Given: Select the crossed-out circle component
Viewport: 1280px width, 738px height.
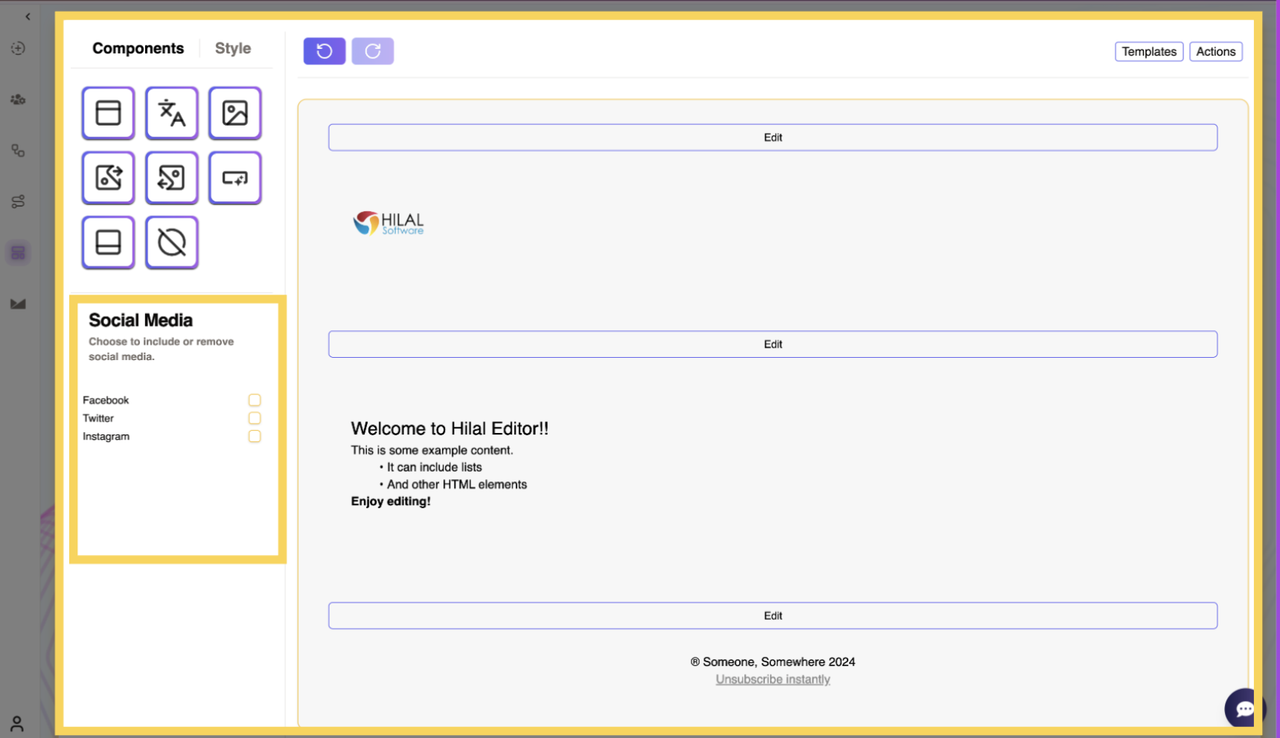Looking at the screenshot, I should (x=172, y=242).
